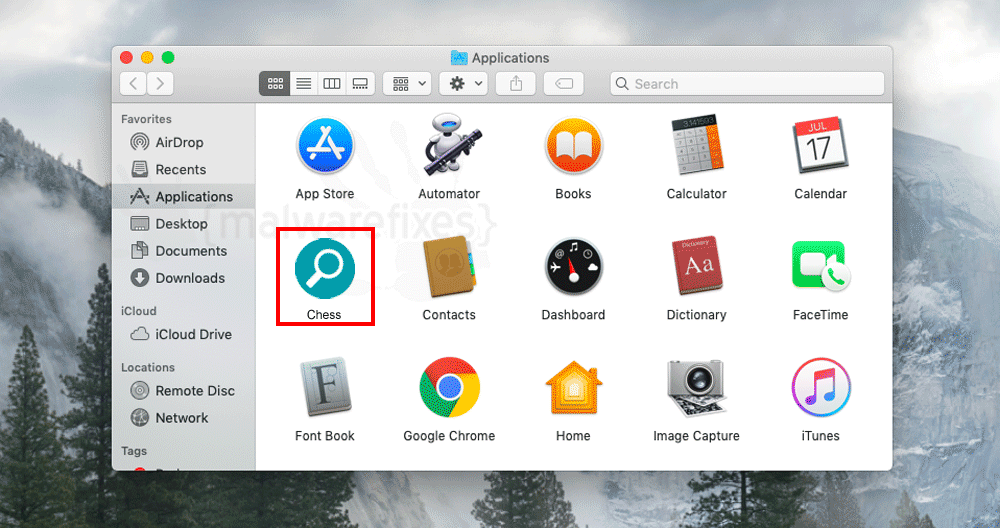
Task: Click the yellow minimize window button
Action: 147,57
